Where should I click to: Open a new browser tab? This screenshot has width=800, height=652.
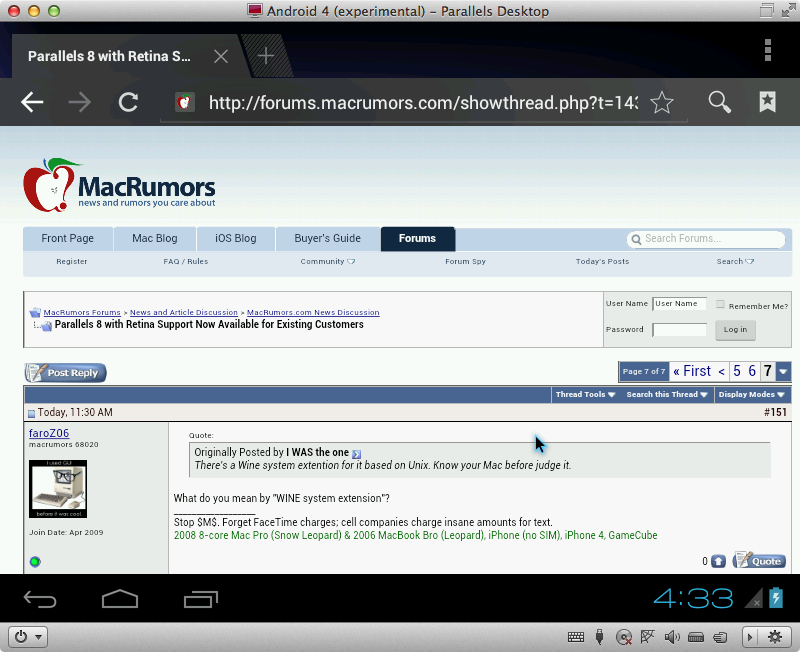266,56
